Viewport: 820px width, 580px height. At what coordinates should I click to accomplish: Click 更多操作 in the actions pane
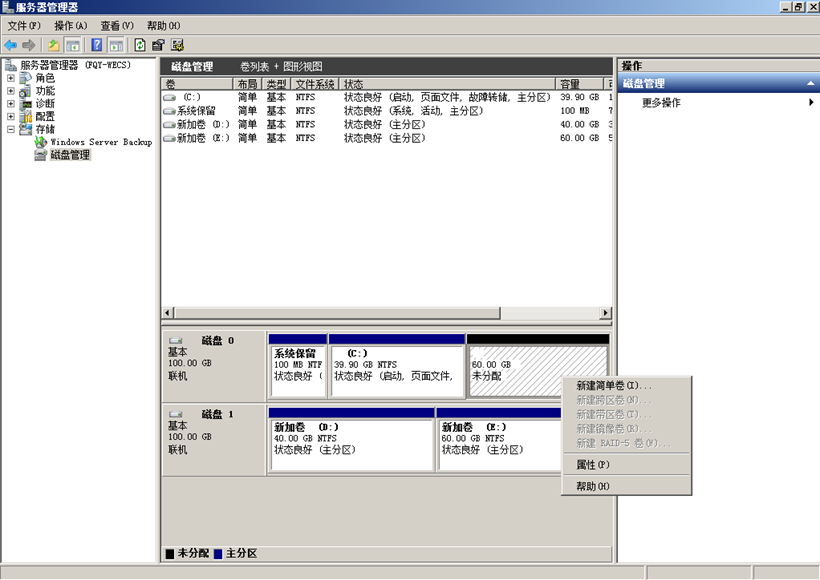661,102
